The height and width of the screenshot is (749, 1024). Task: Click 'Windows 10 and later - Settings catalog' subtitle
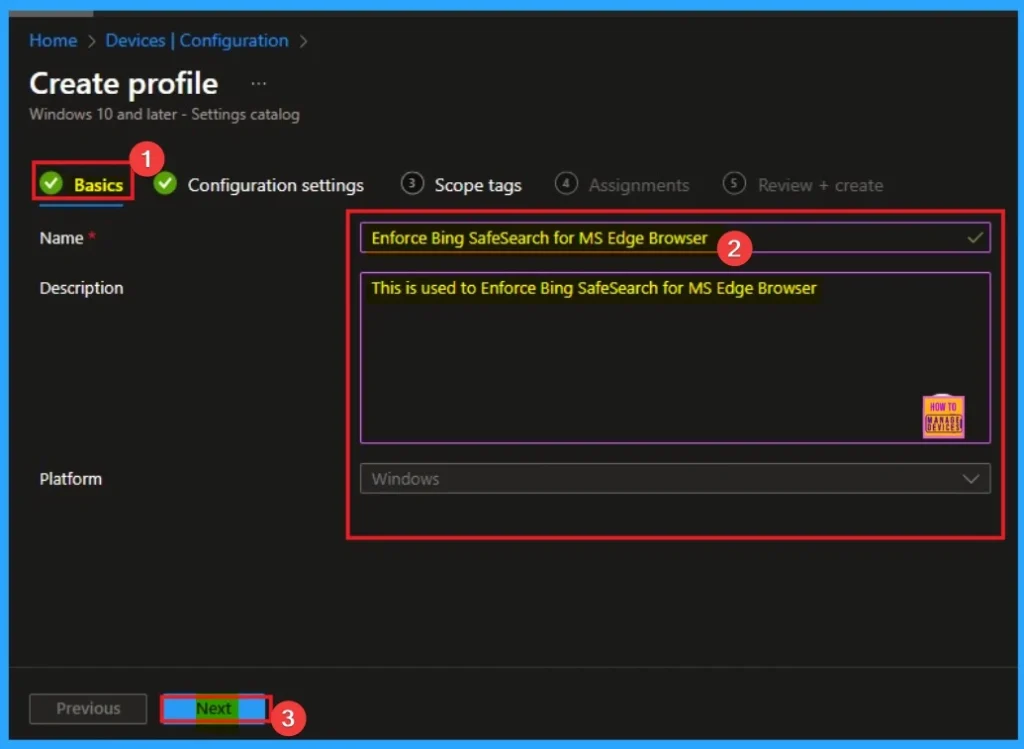pyautogui.click(x=165, y=114)
